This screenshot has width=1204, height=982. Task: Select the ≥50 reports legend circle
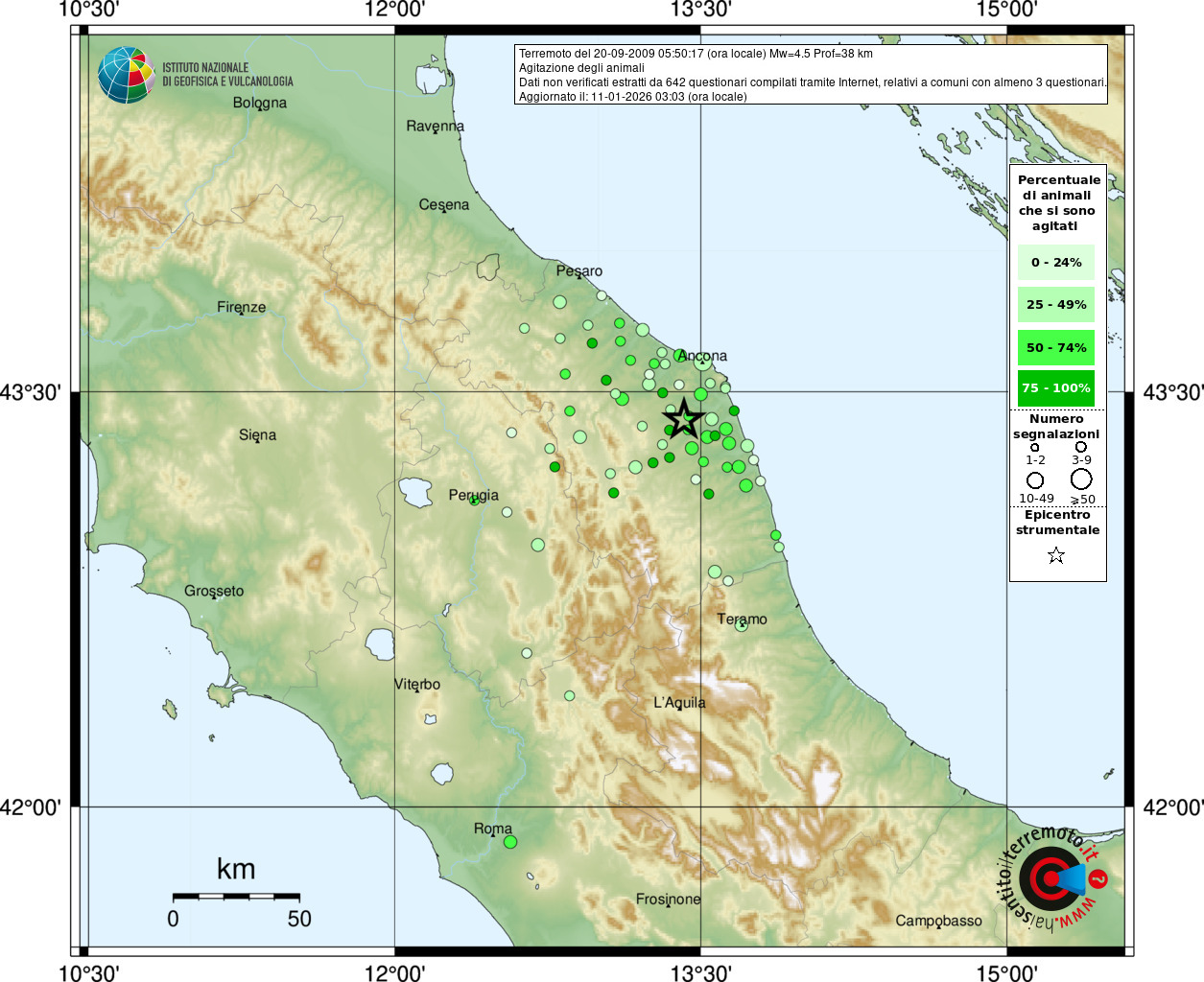(1081, 479)
